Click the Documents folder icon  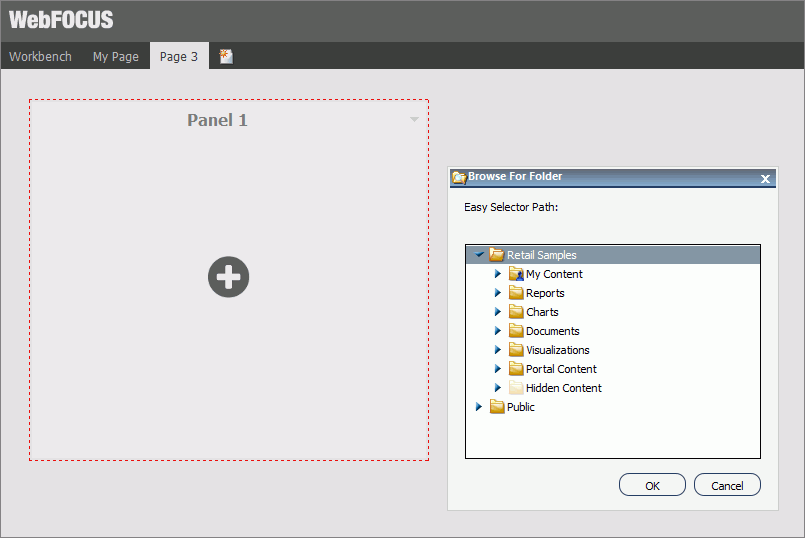tap(516, 331)
